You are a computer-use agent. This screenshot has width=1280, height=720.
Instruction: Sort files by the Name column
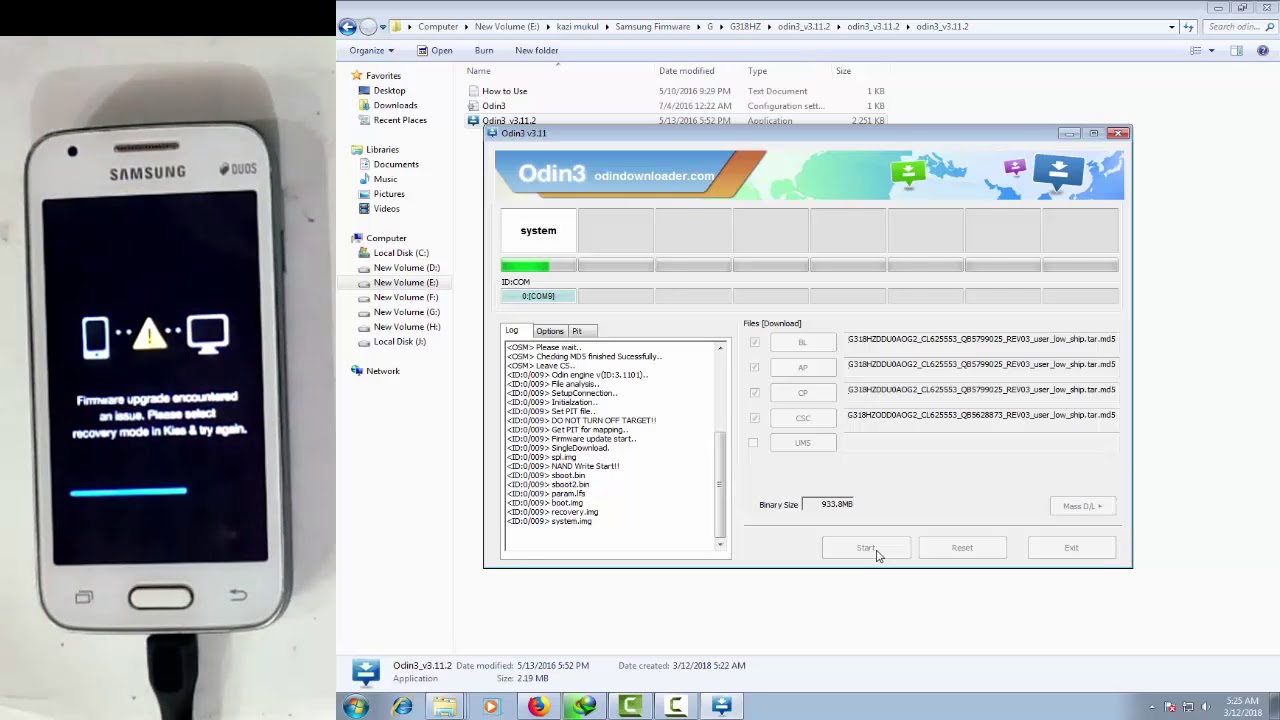(x=478, y=71)
